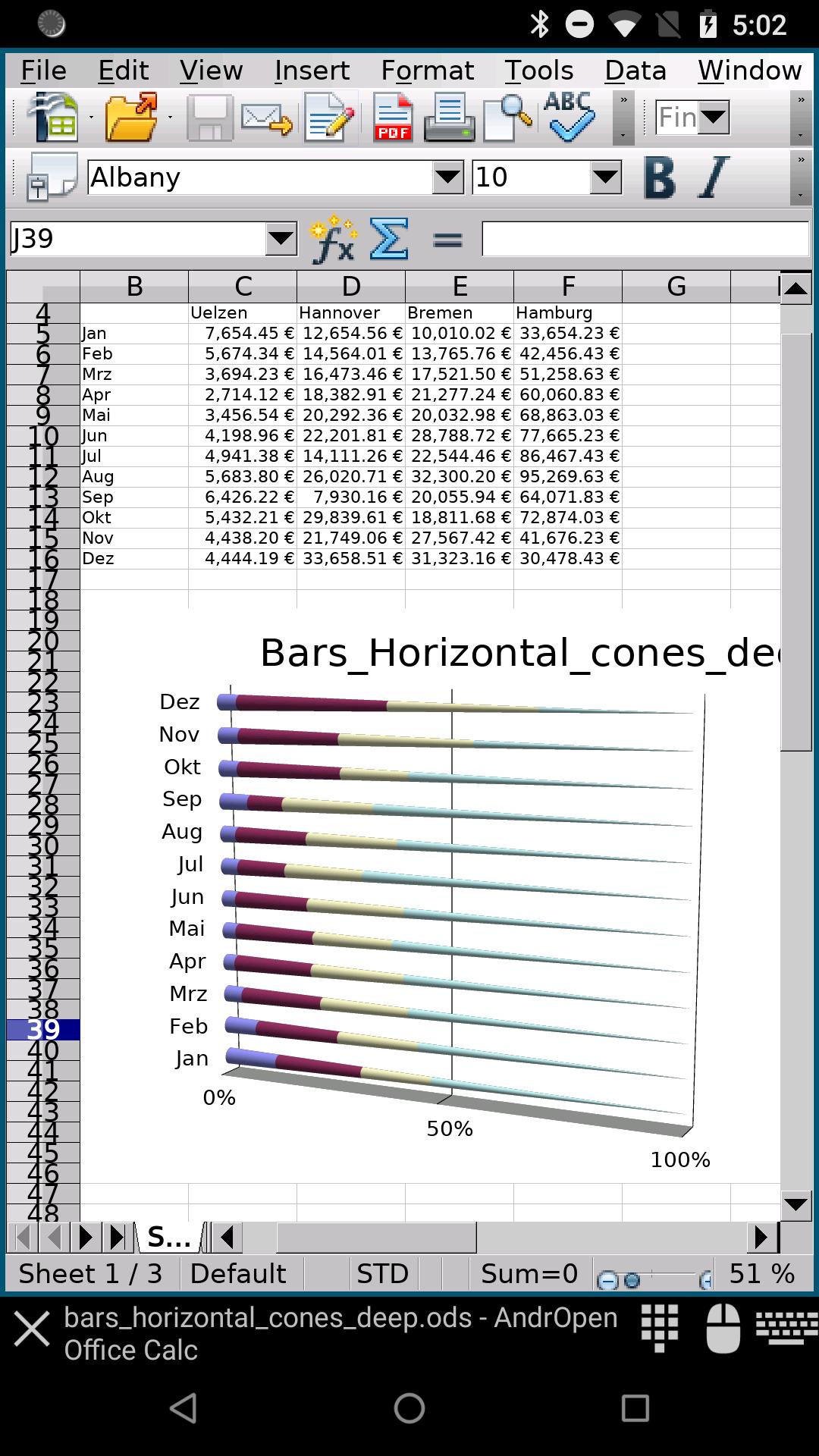Viewport: 819px width, 1456px height.
Task: Toggle the STD selection mode field
Action: tap(383, 1273)
